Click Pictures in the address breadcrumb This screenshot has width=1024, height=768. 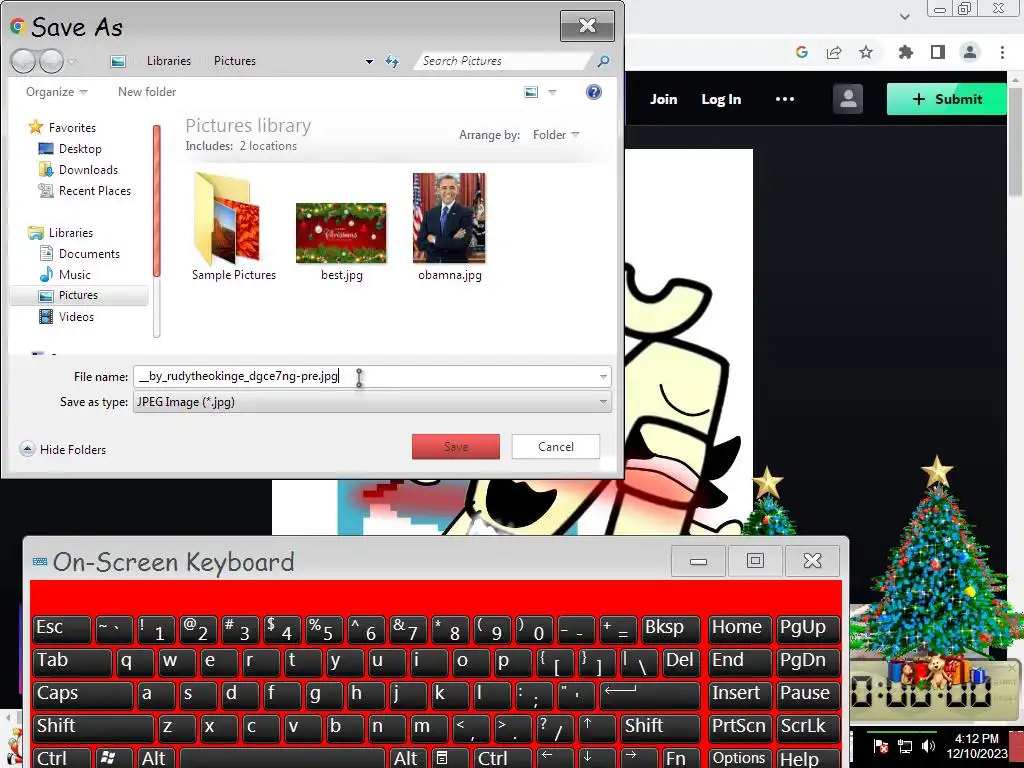click(x=234, y=61)
